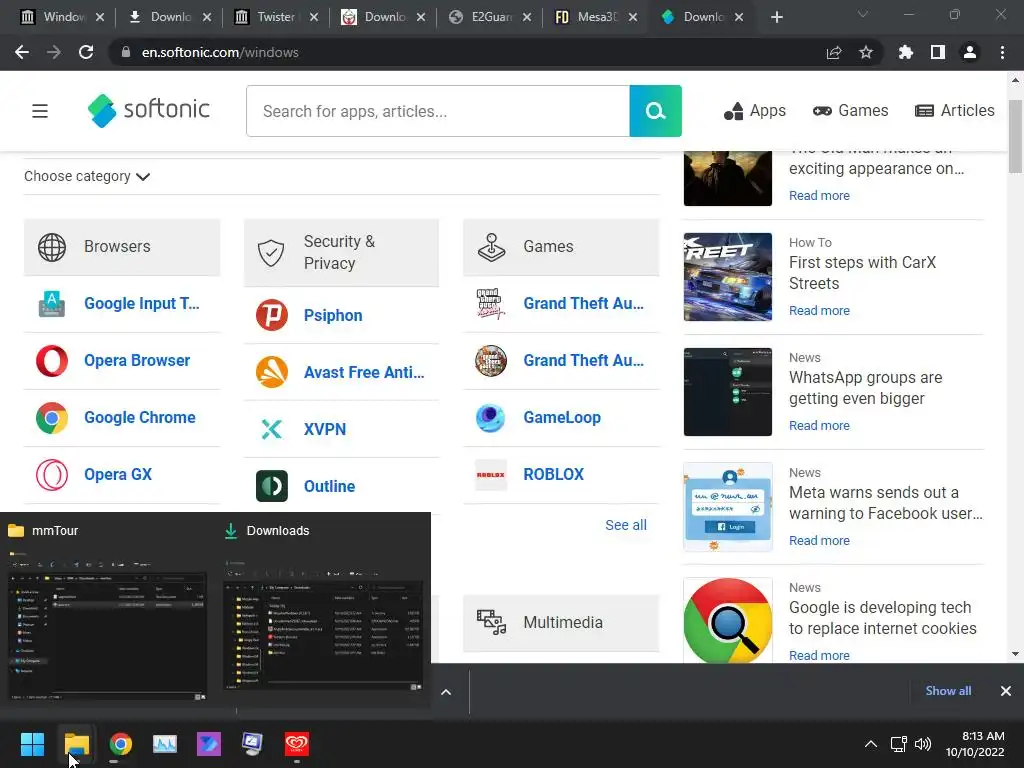Open the Articles navigation item
Screen dimensions: 1024x768
coord(955,111)
